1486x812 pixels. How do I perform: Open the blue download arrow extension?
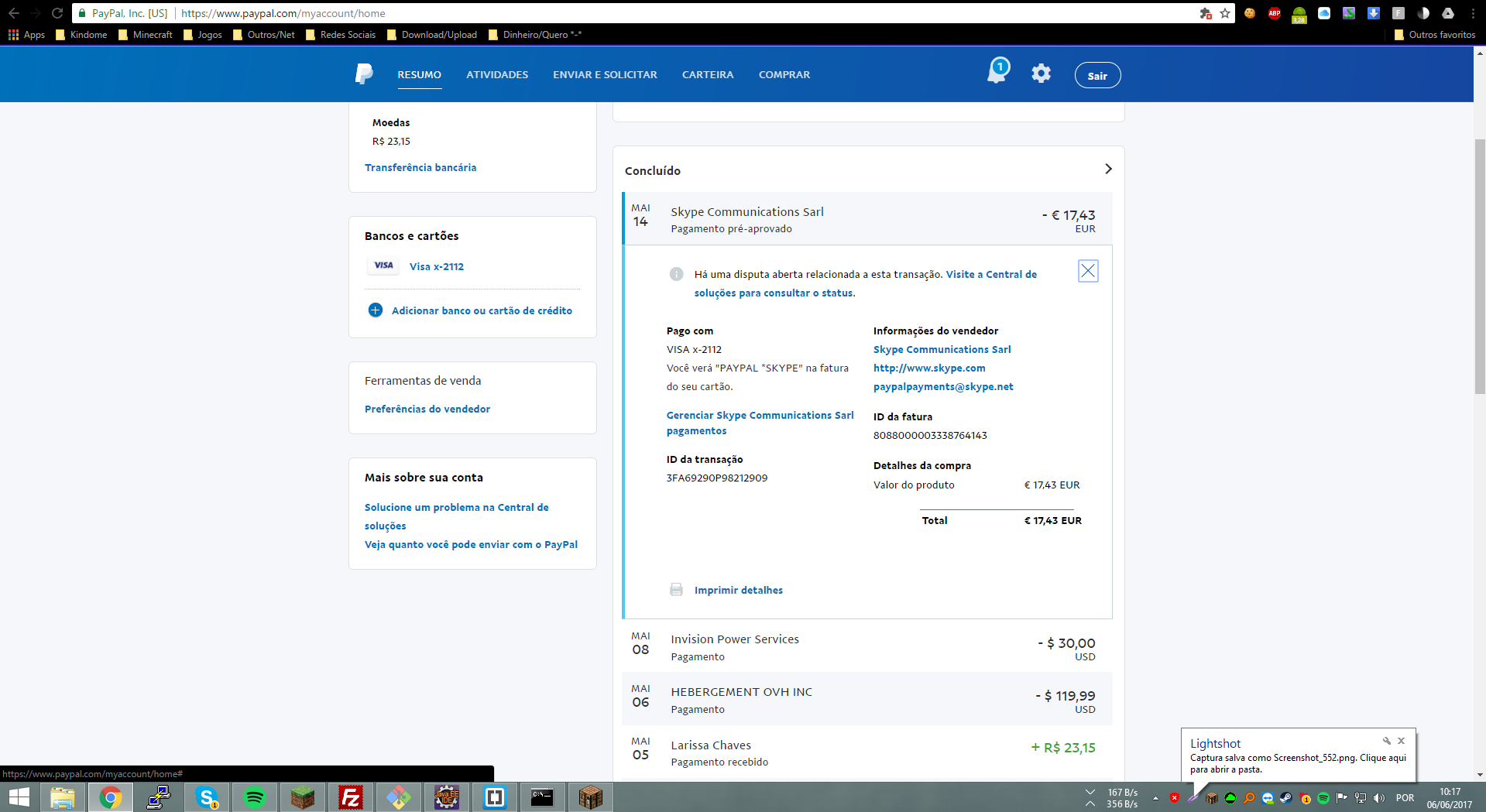point(1374,13)
